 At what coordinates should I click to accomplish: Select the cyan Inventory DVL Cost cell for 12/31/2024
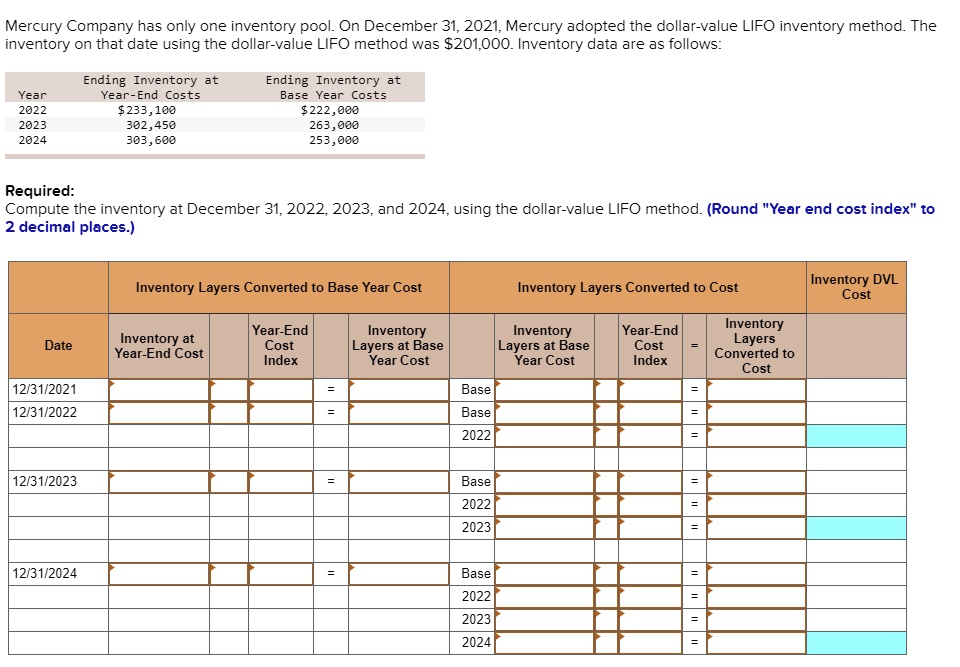tap(857, 642)
